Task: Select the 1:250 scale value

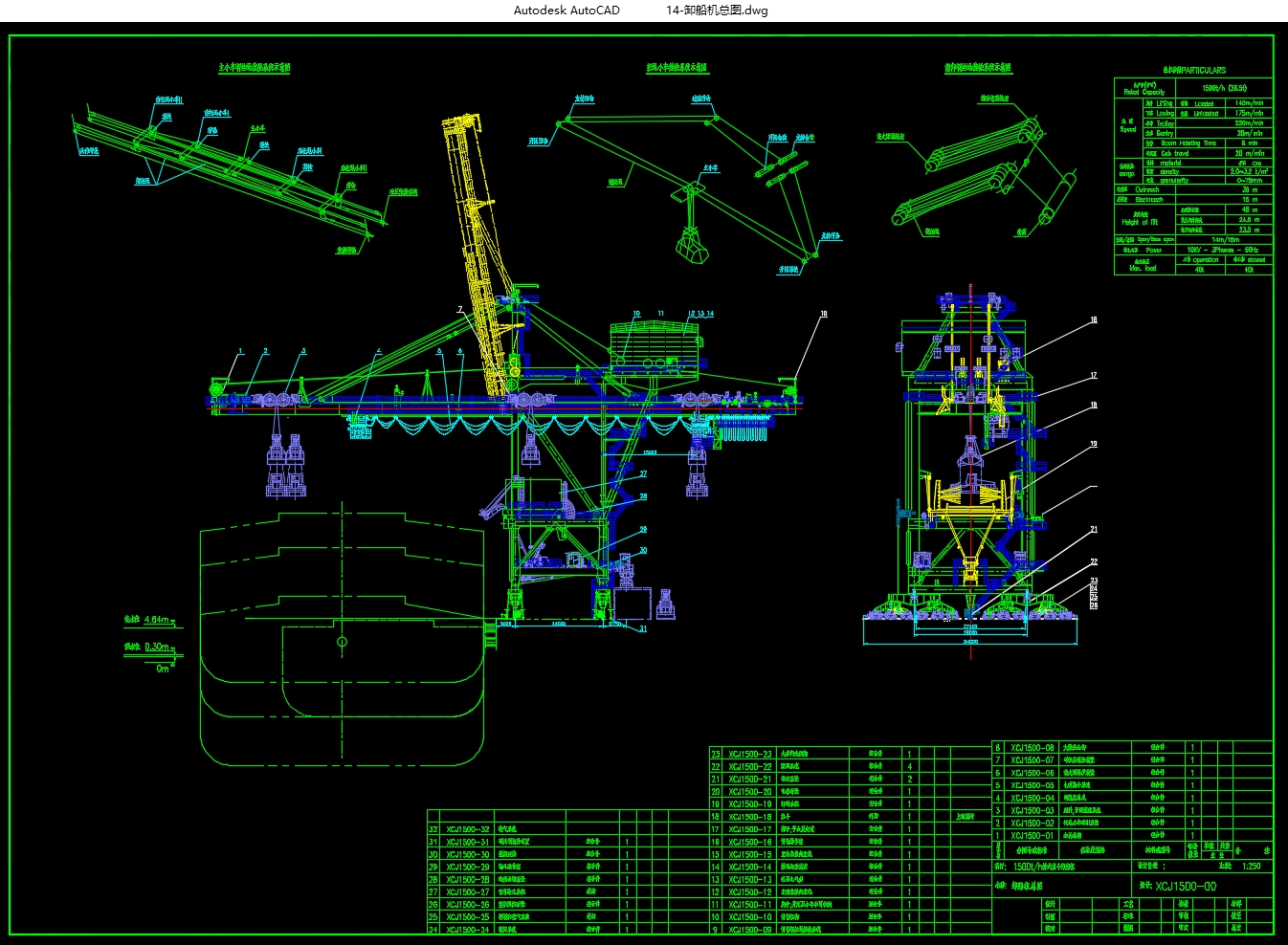Action: coord(1252,867)
